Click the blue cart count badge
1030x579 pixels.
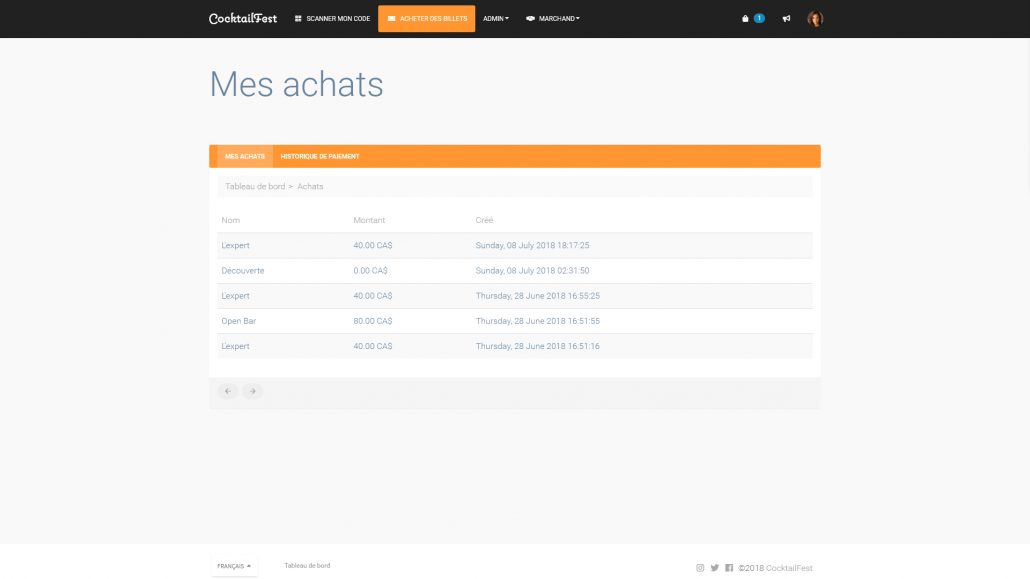[759, 18]
